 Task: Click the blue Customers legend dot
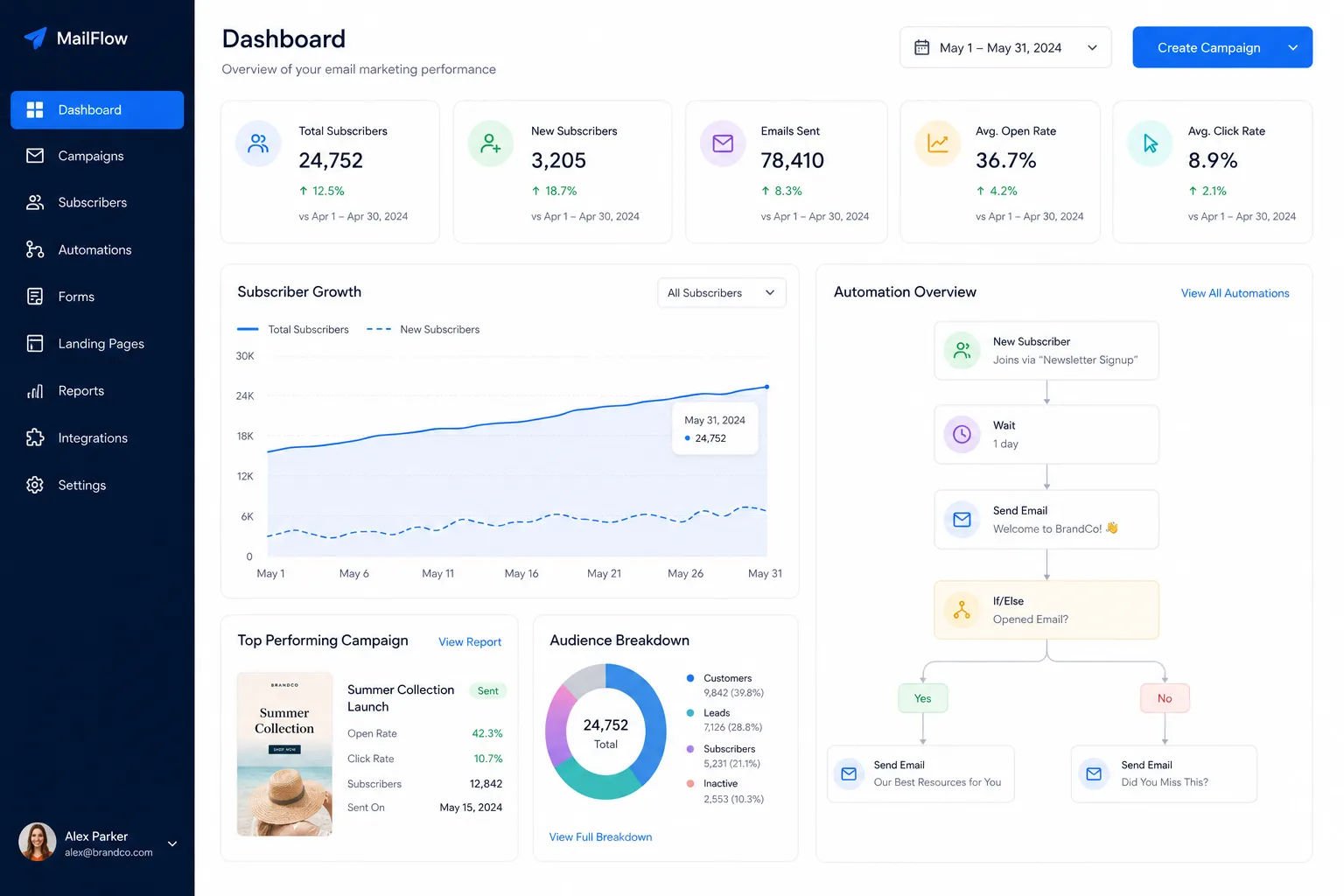690,678
